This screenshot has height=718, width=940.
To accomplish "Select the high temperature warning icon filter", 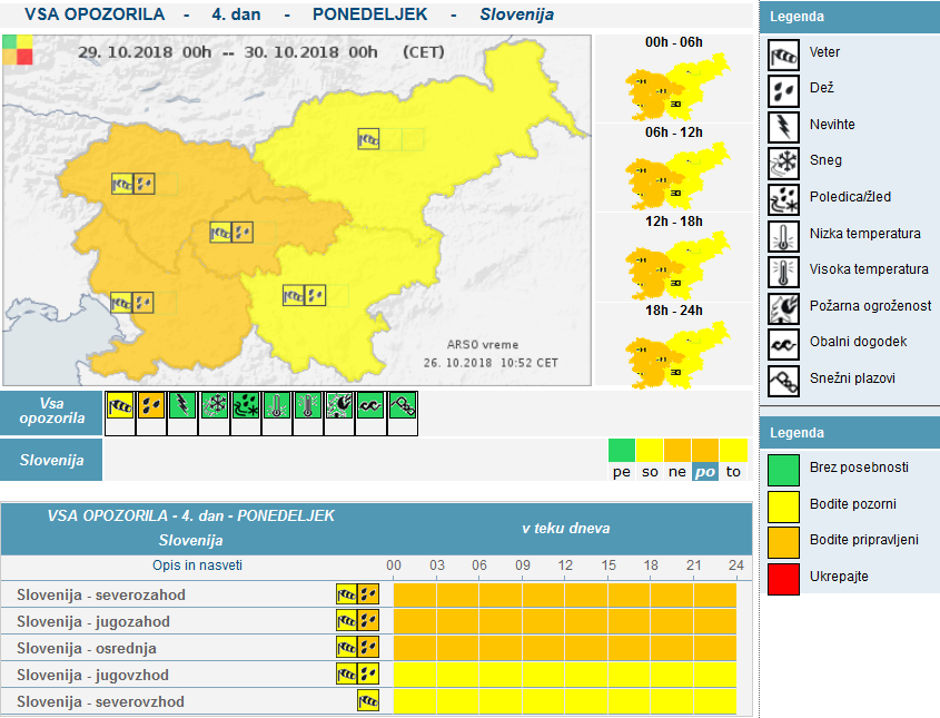I will coord(308,405).
